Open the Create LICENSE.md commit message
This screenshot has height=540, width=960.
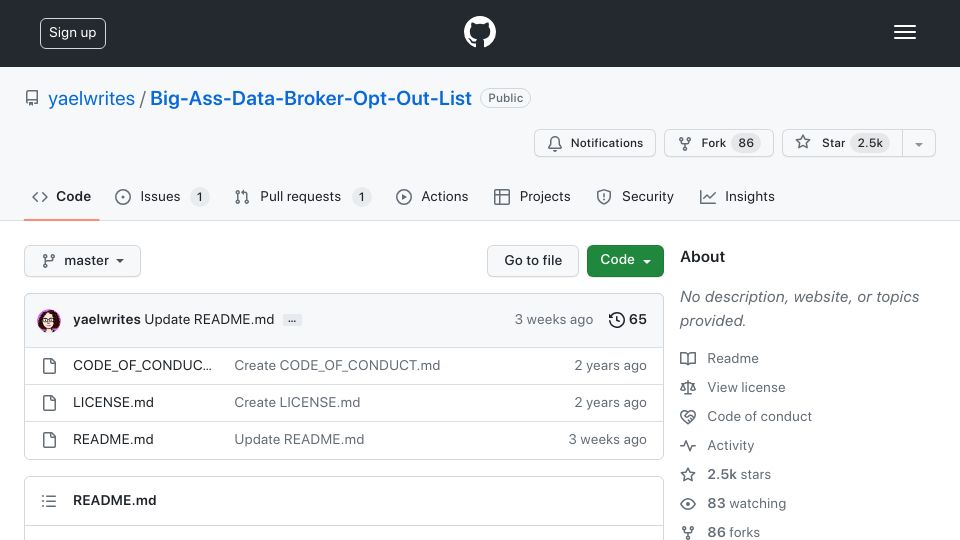(x=297, y=402)
